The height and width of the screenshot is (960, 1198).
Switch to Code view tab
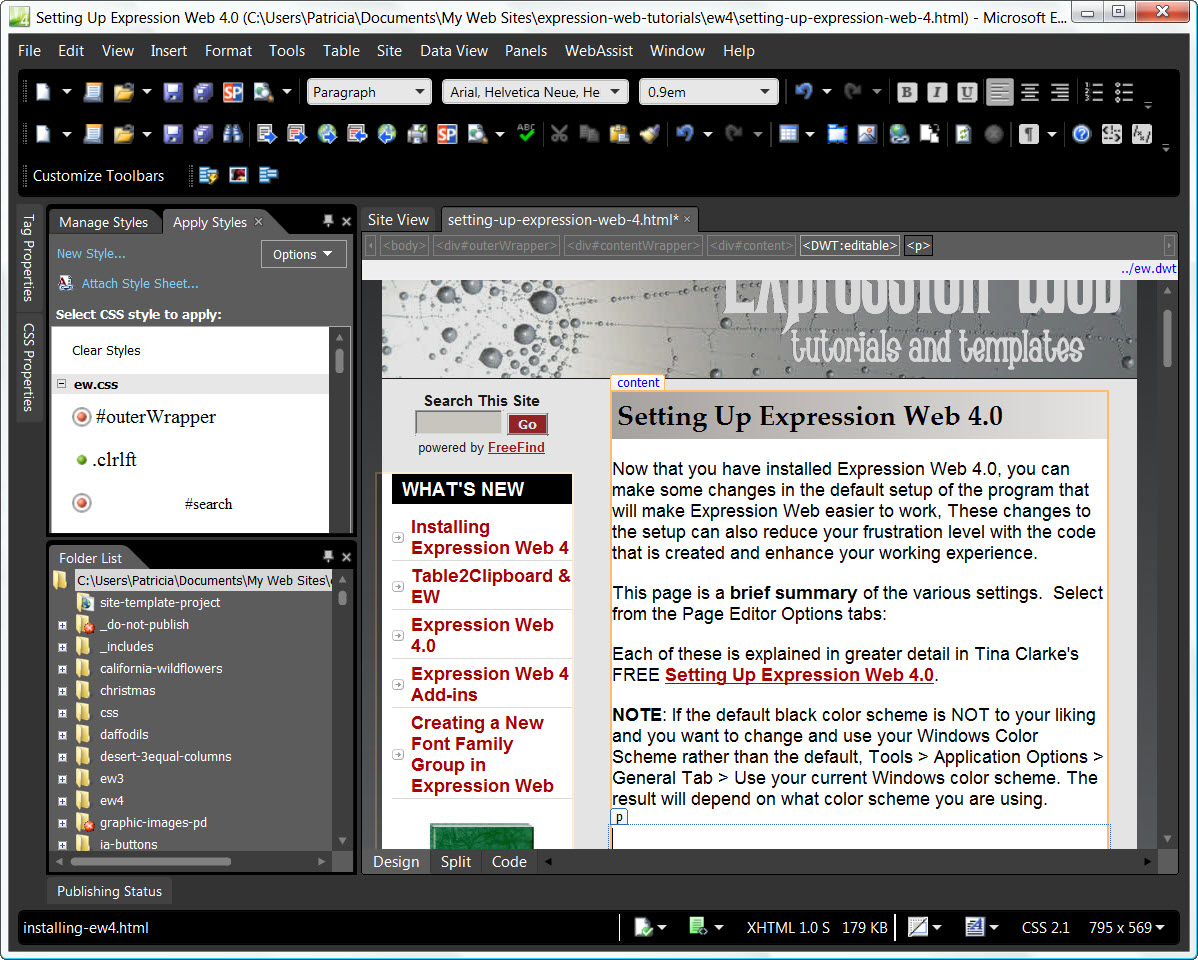(x=509, y=861)
